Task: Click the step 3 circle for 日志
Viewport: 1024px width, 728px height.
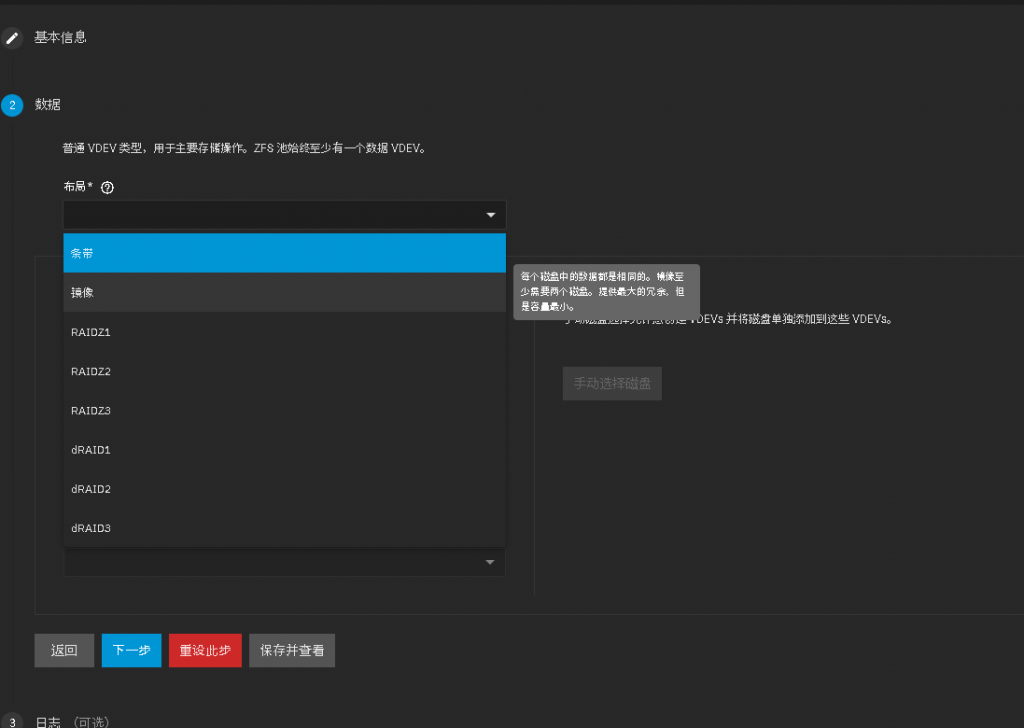Action: coord(12,721)
